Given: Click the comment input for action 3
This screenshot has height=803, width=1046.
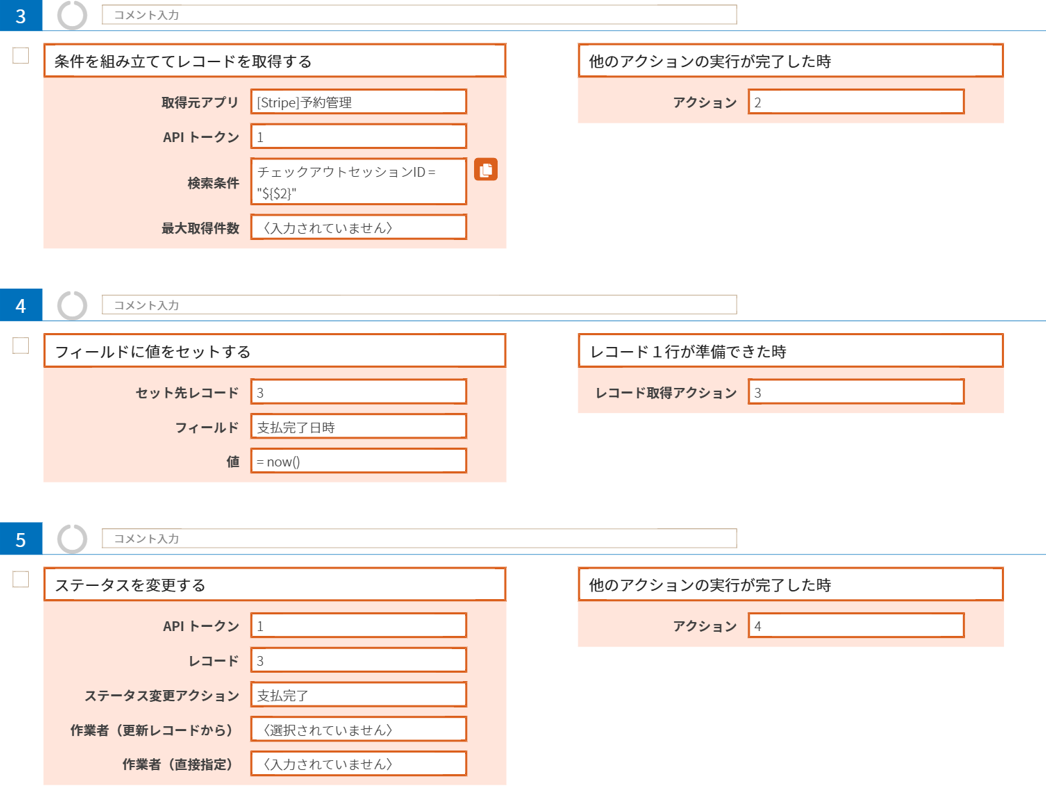Looking at the screenshot, I should (x=419, y=15).
